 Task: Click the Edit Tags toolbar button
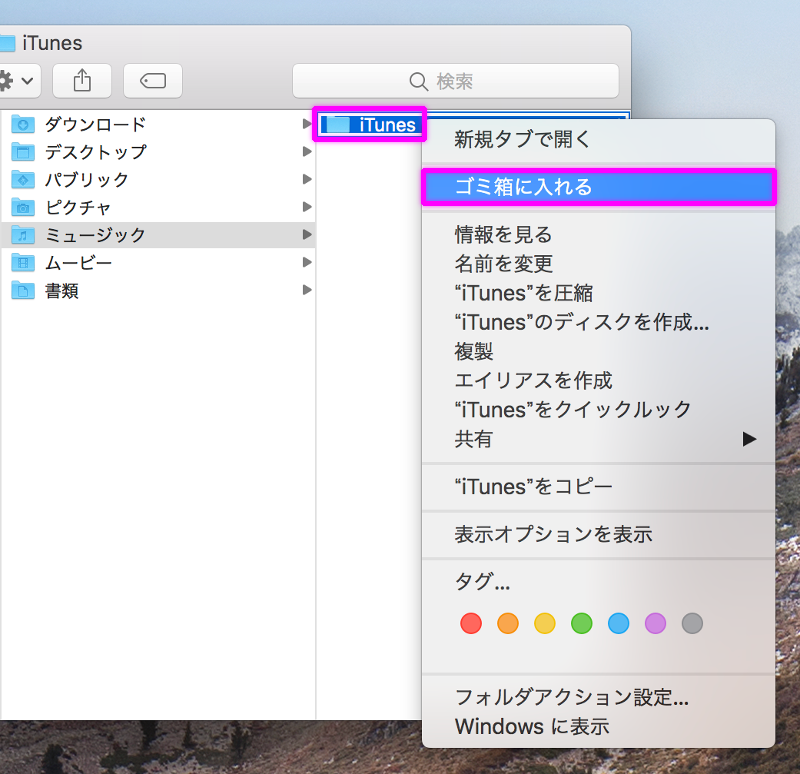tap(153, 81)
